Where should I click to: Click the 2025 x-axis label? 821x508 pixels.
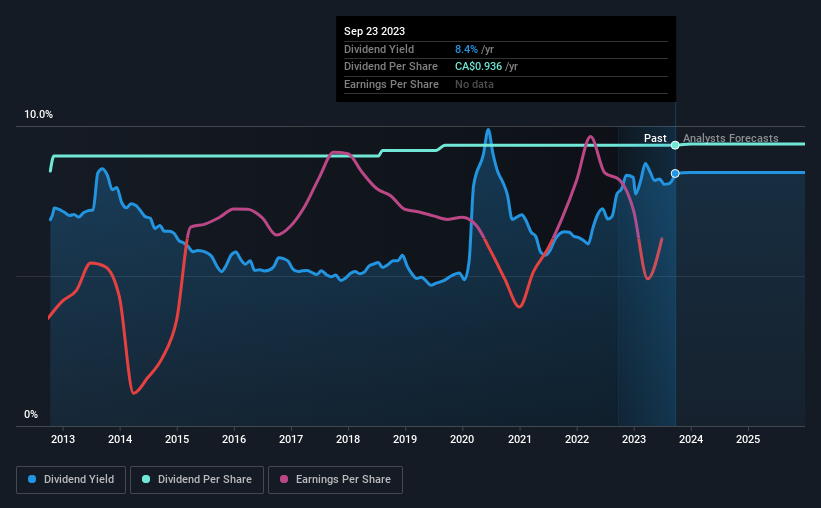point(748,439)
